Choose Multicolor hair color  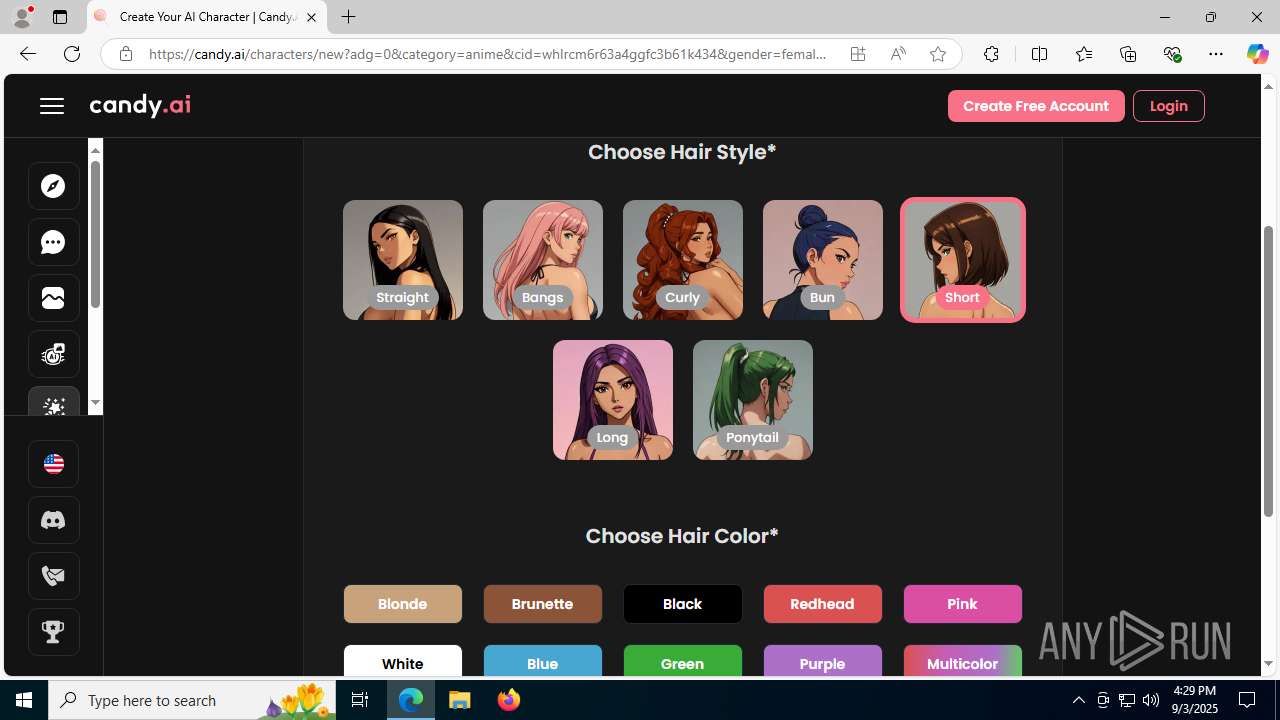[x=963, y=661]
